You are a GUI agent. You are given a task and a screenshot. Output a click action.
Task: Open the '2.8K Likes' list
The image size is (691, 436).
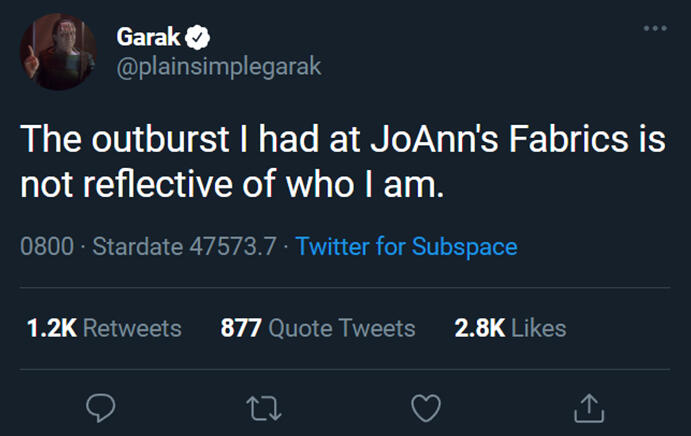coord(510,328)
